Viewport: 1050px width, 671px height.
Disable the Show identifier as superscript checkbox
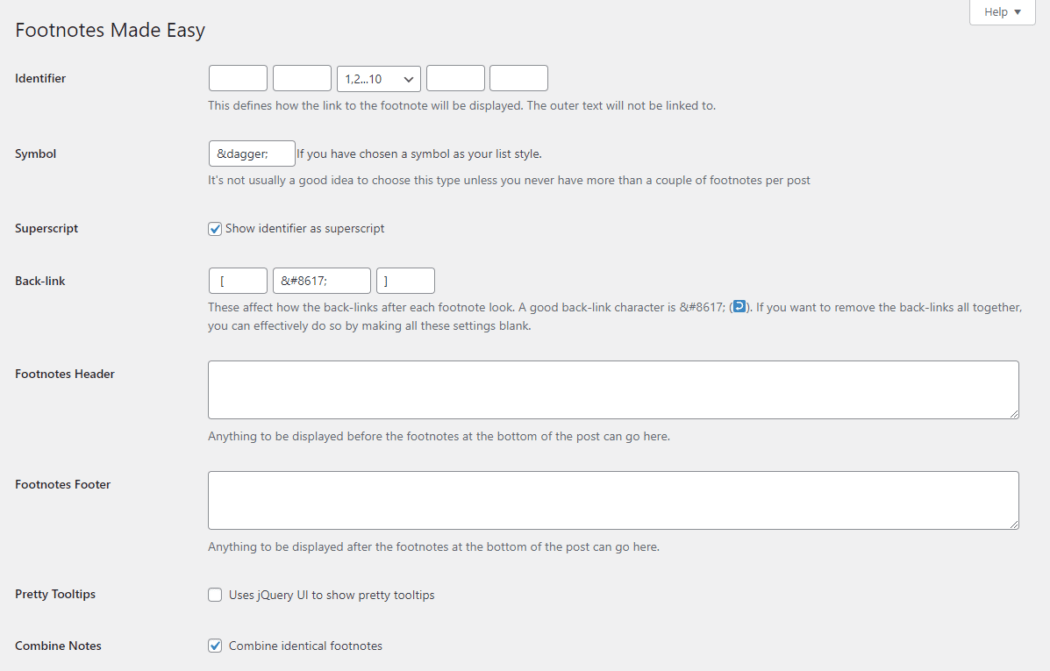click(x=214, y=228)
